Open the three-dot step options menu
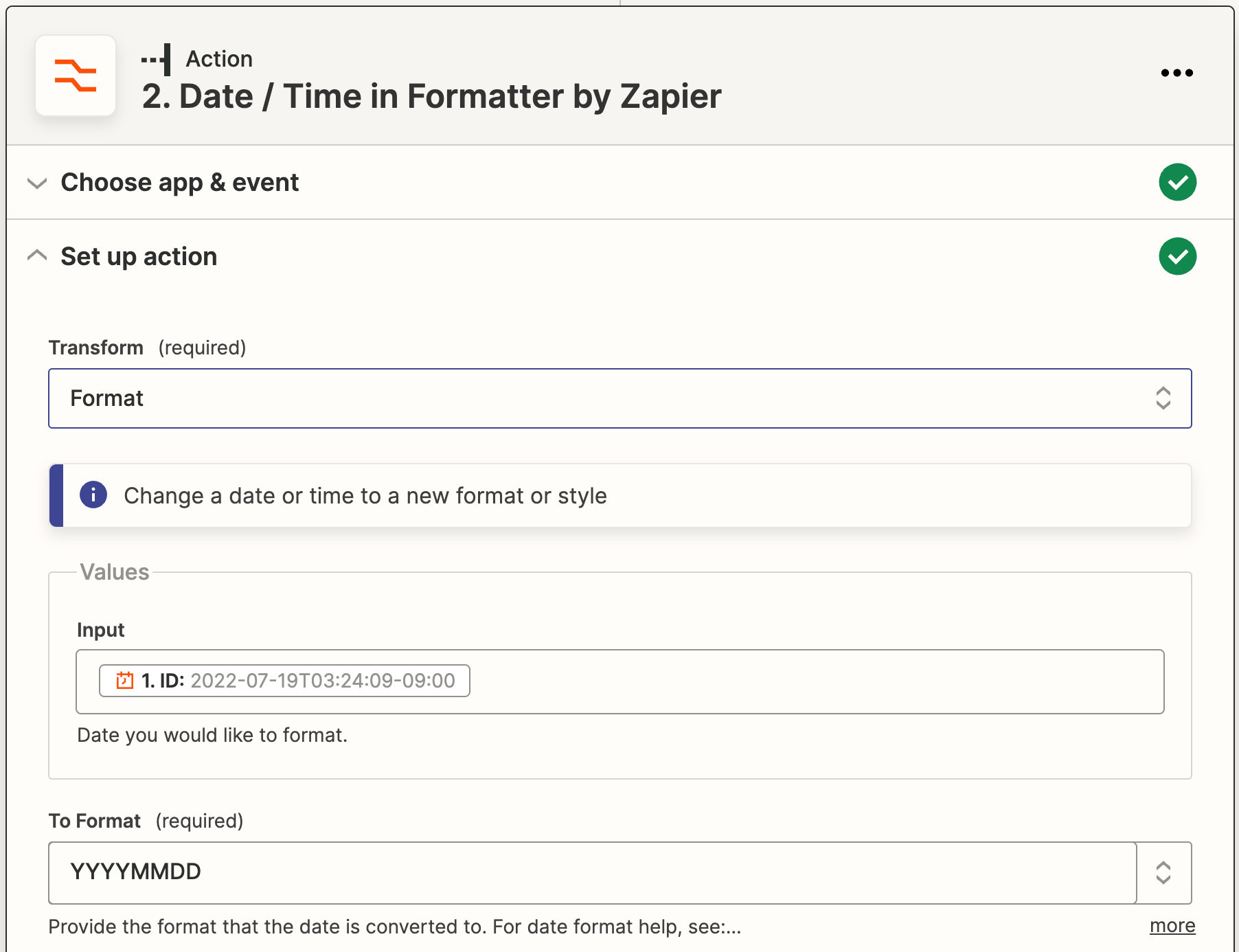 pyautogui.click(x=1177, y=73)
